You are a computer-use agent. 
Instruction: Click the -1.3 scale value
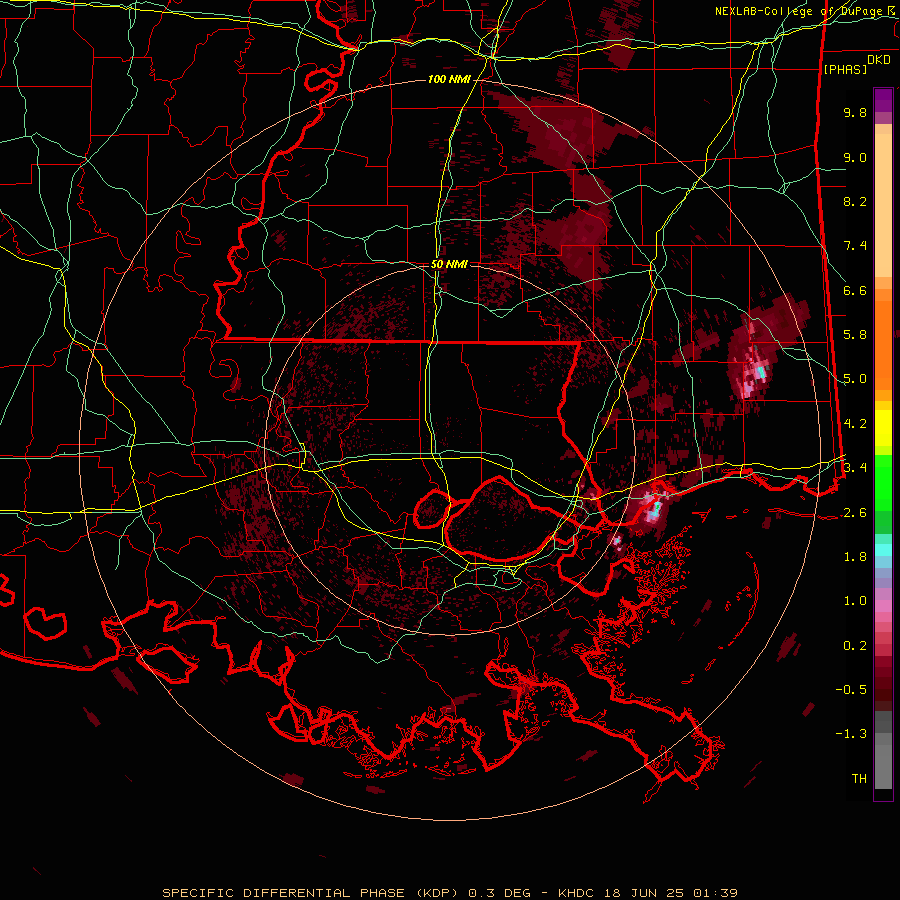coord(851,734)
